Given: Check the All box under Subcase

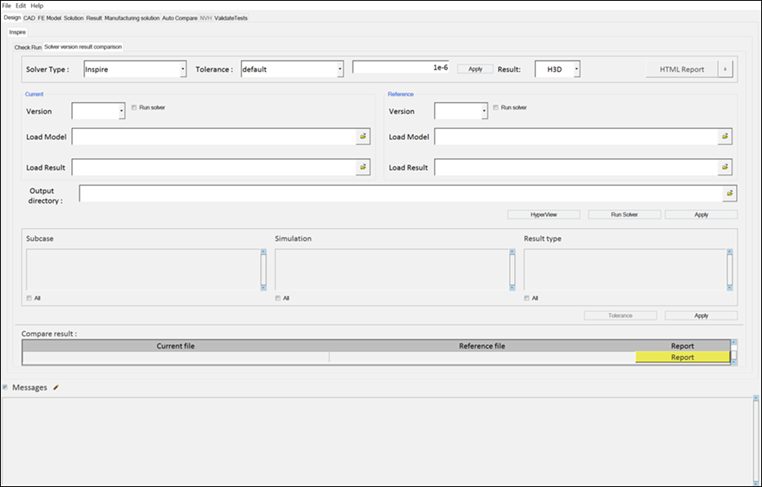Looking at the screenshot, I should point(29,298).
